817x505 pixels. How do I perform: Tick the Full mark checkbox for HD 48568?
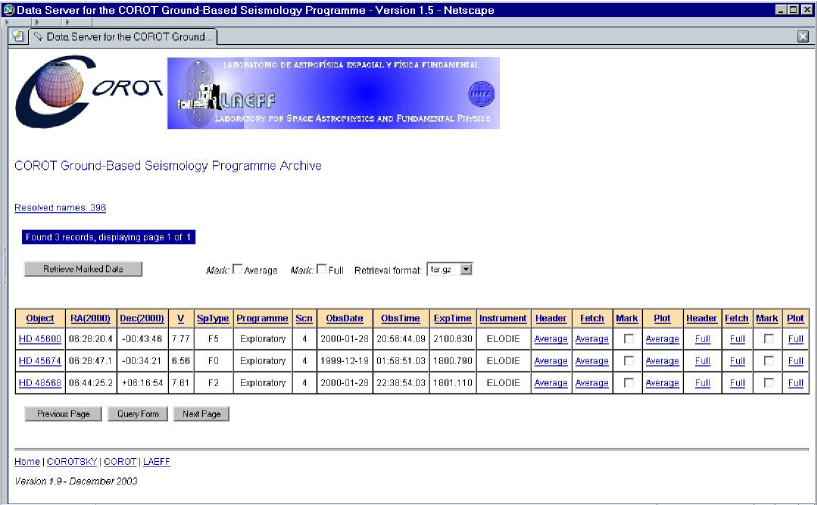pyautogui.click(x=769, y=383)
